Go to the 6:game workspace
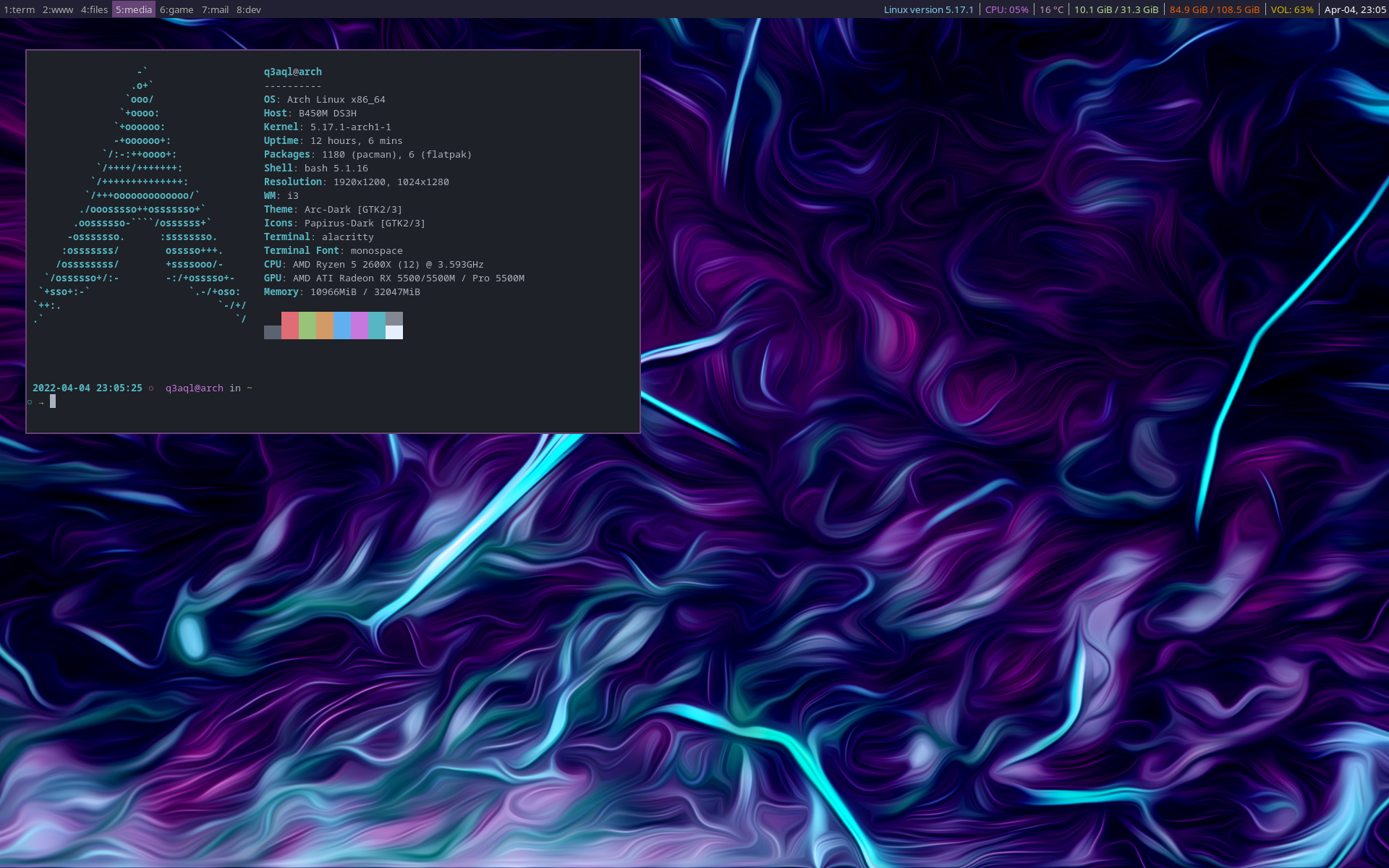 coord(177,9)
